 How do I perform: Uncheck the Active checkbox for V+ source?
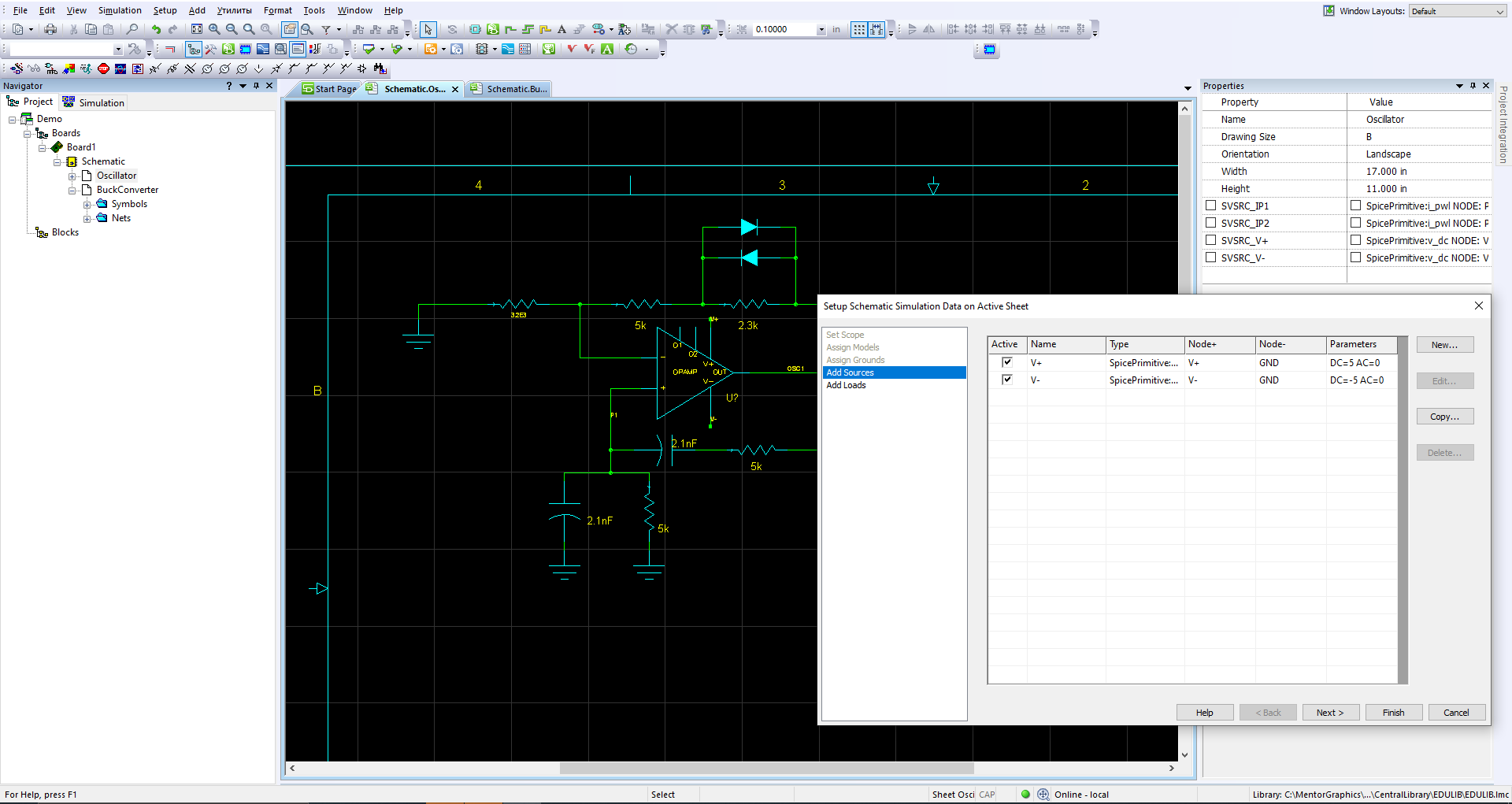point(1006,362)
